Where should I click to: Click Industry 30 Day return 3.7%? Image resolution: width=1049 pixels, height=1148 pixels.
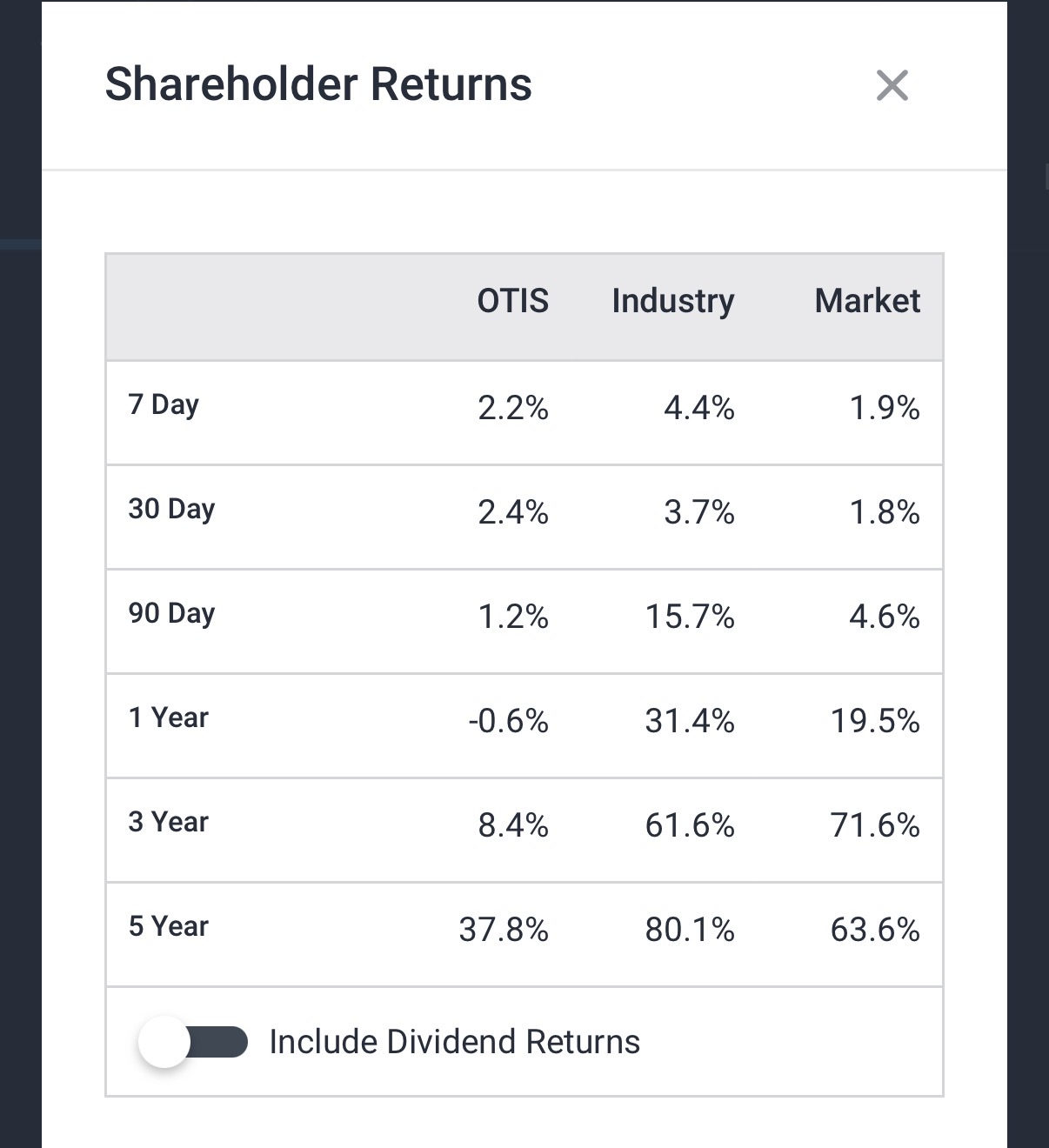pyautogui.click(x=698, y=512)
